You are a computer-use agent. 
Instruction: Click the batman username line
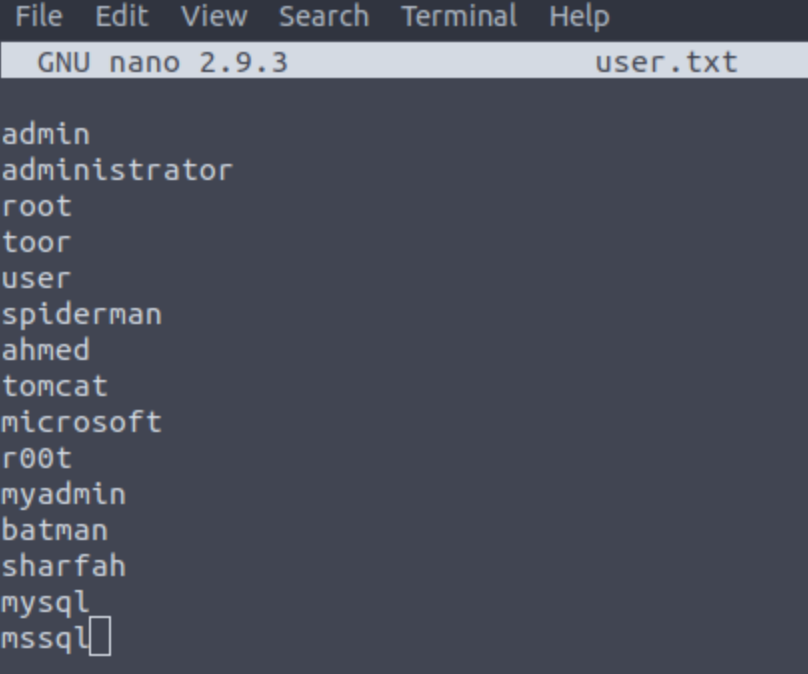(x=55, y=531)
